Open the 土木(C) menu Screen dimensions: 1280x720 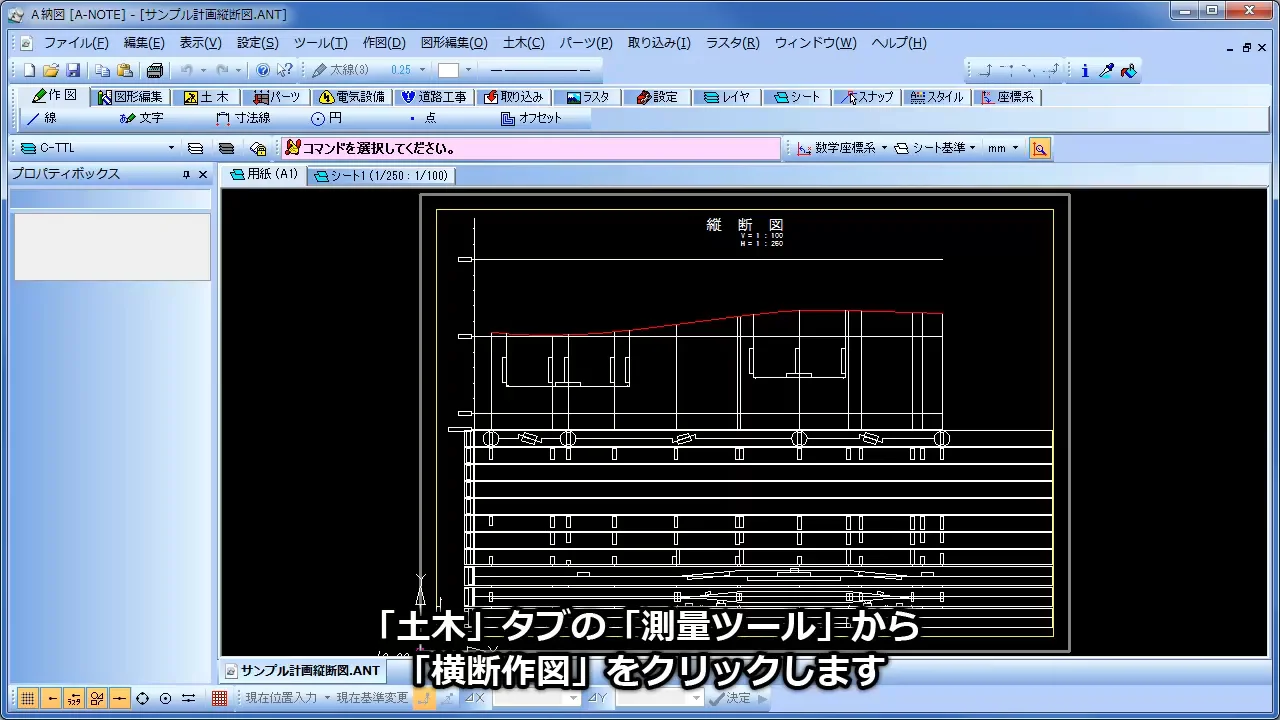pos(523,43)
